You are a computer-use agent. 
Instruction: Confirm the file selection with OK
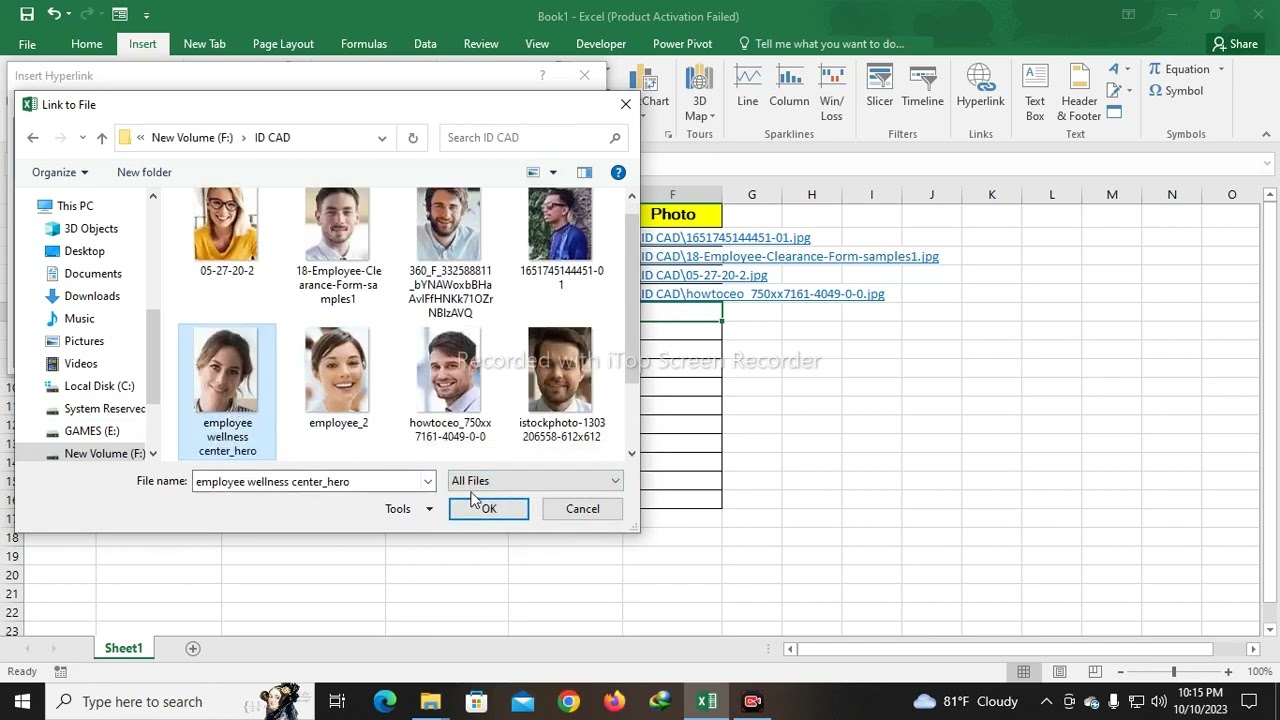489,509
